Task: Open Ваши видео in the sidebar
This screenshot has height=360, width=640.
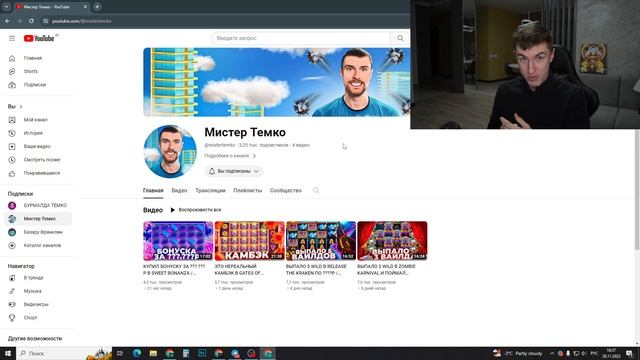Action: pos(38,147)
